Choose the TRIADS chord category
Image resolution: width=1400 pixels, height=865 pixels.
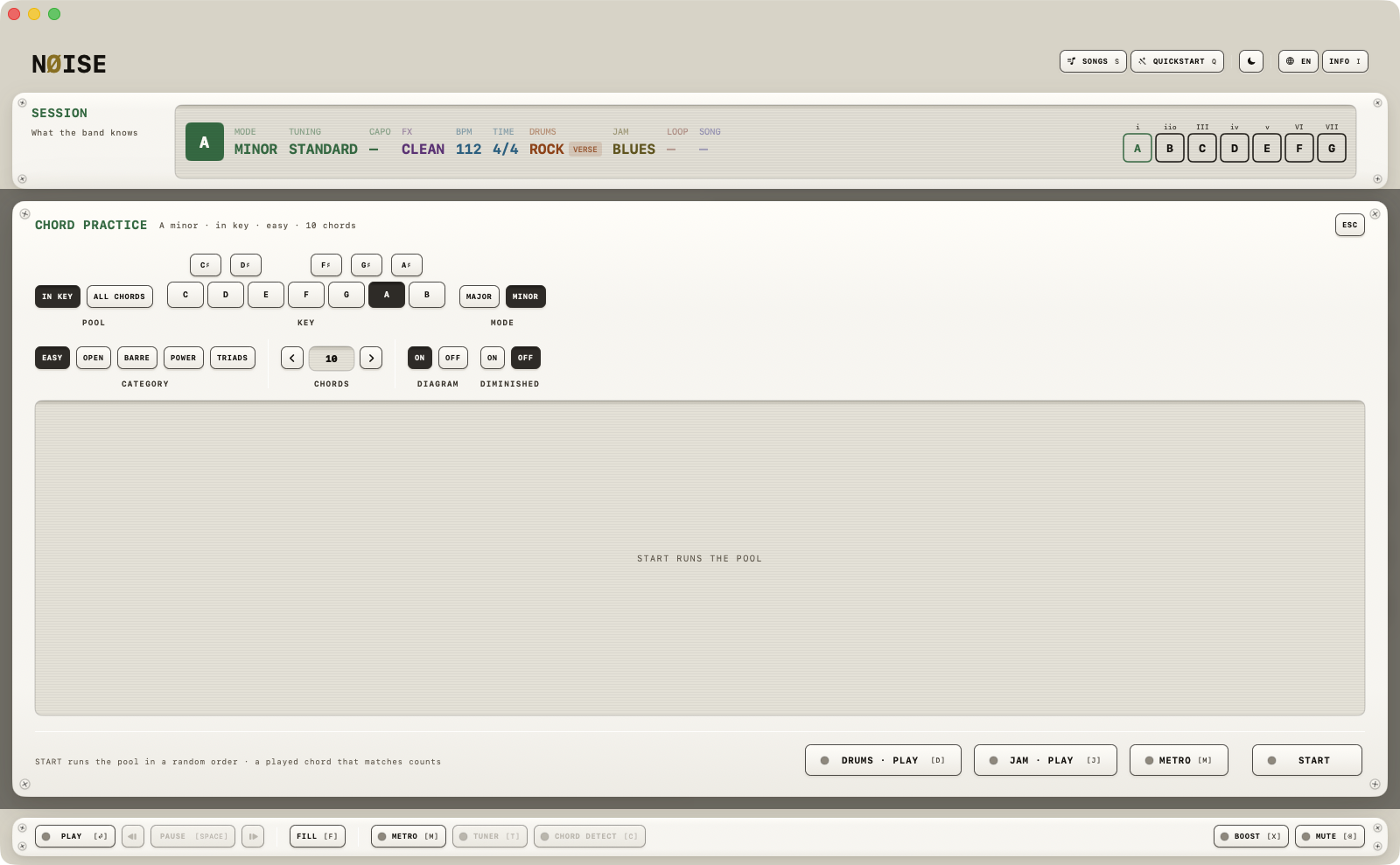(x=233, y=358)
